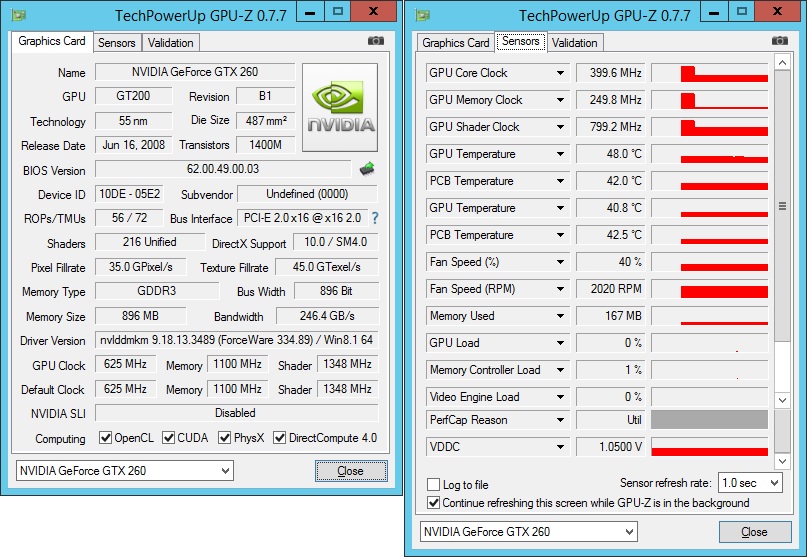The width and height of the screenshot is (808, 557).
Task: Click GPU-Z app icon in right title bar
Action: [x=423, y=15]
